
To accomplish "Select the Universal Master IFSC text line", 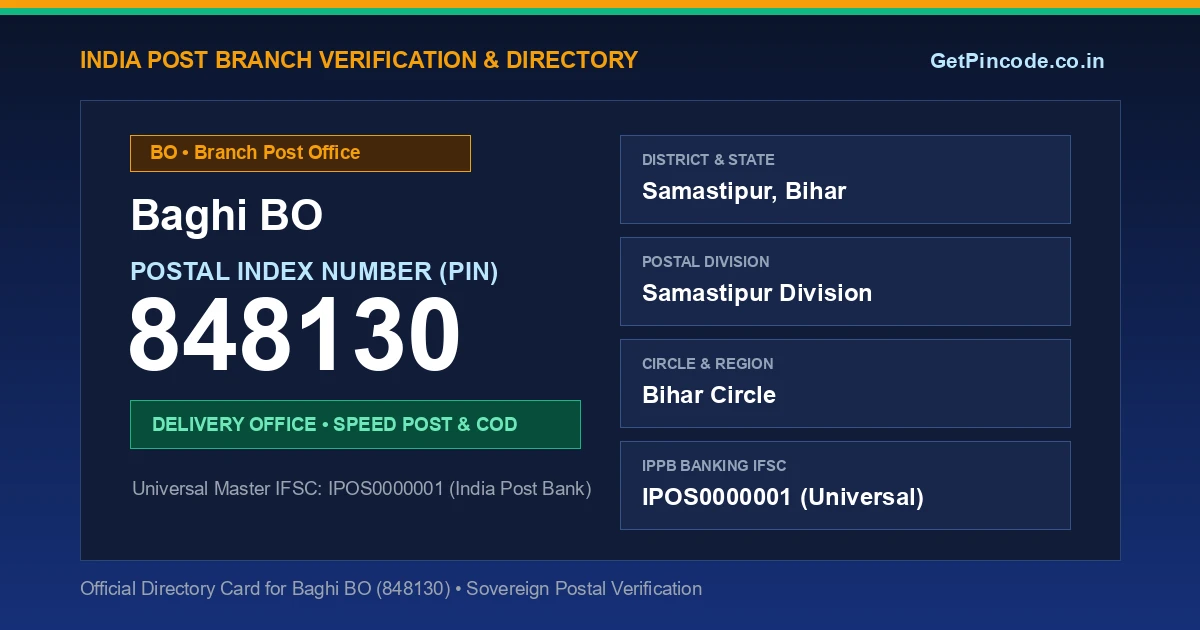I will (362, 489).
